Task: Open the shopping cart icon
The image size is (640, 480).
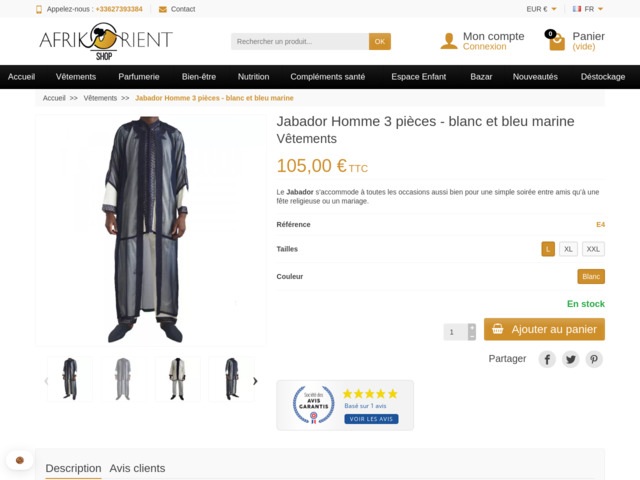Action: tap(556, 41)
